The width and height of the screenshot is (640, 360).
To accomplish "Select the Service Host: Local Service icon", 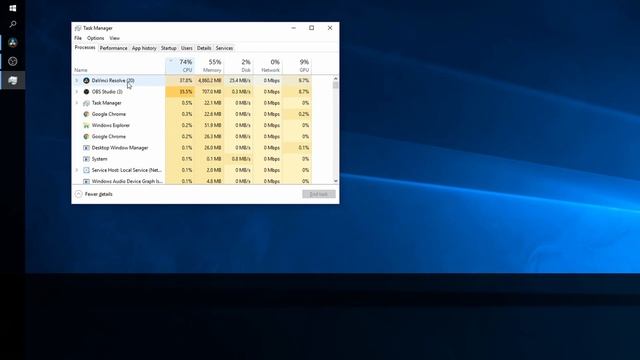I will pos(86,170).
